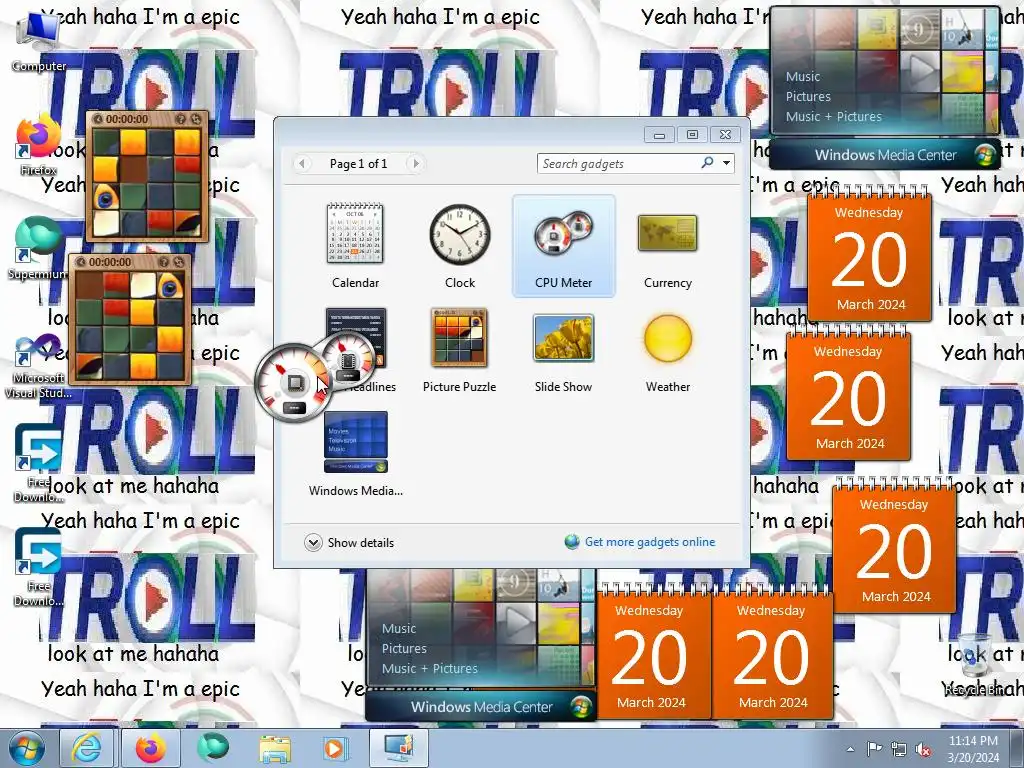Go to next gadget page arrow
The width and height of the screenshot is (1024, 768).
415,163
